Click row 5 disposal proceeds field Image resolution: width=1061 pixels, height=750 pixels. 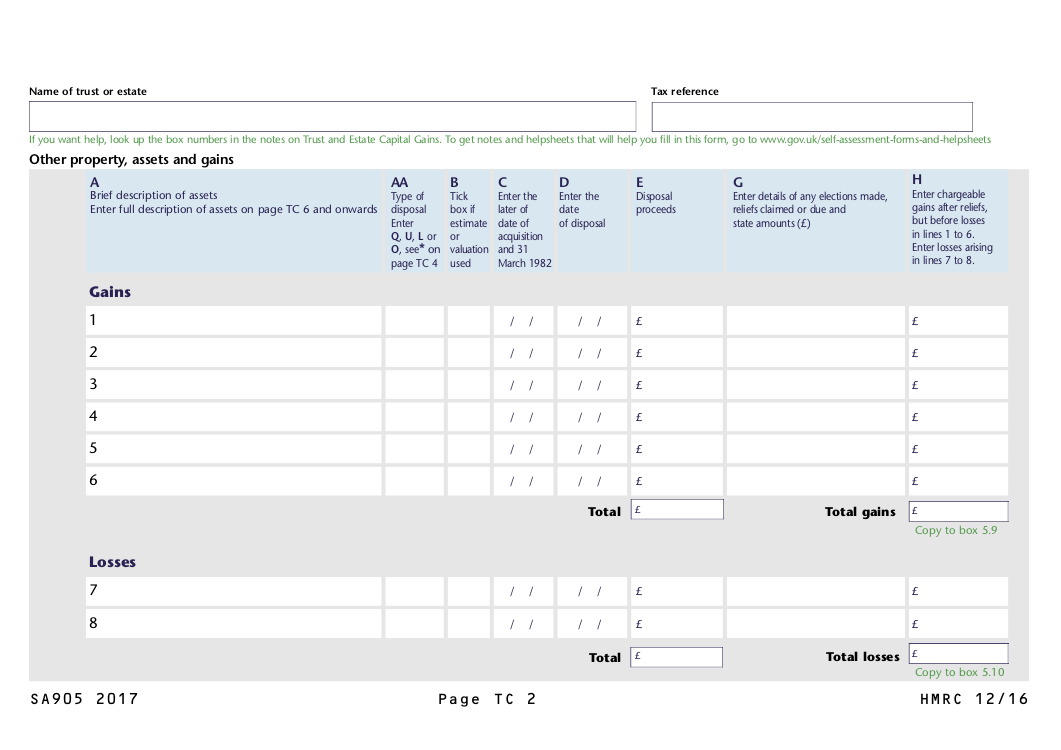click(677, 449)
